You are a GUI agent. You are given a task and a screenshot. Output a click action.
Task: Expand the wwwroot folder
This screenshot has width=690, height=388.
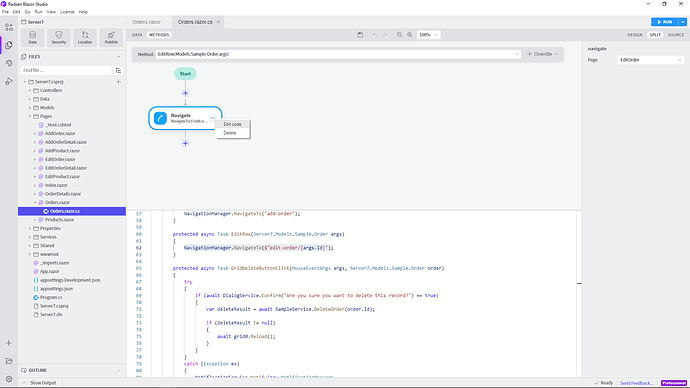[x=30, y=254]
